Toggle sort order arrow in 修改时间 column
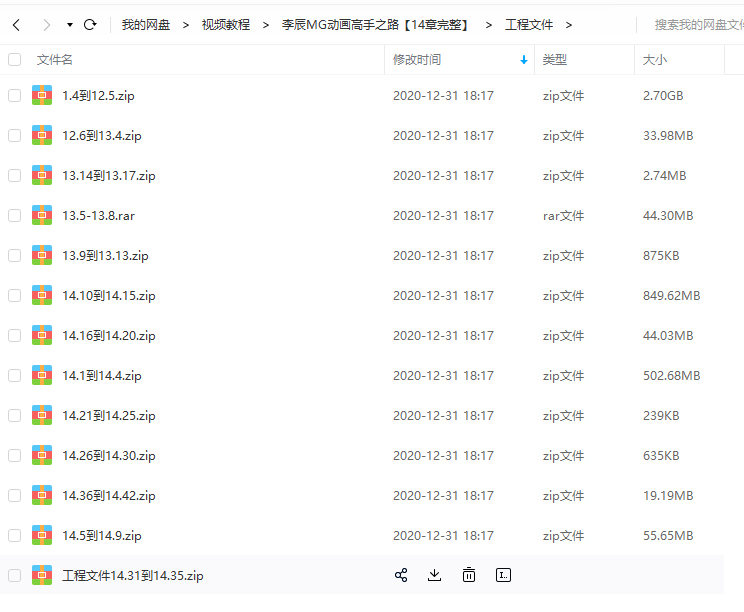Image resolution: width=744 pixels, height=612 pixels. pyautogui.click(x=524, y=60)
